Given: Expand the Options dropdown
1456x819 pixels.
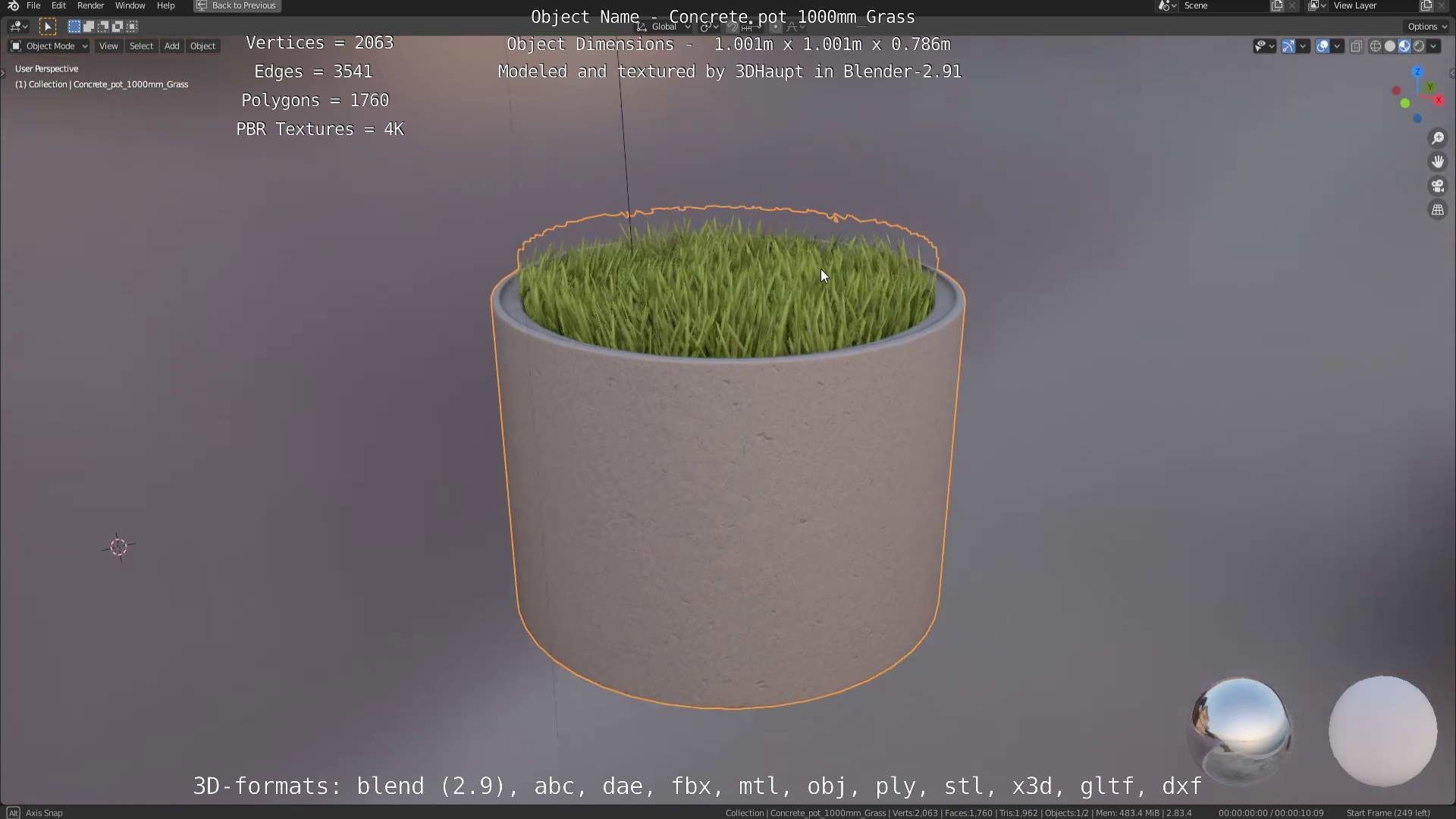Looking at the screenshot, I should (x=1427, y=27).
